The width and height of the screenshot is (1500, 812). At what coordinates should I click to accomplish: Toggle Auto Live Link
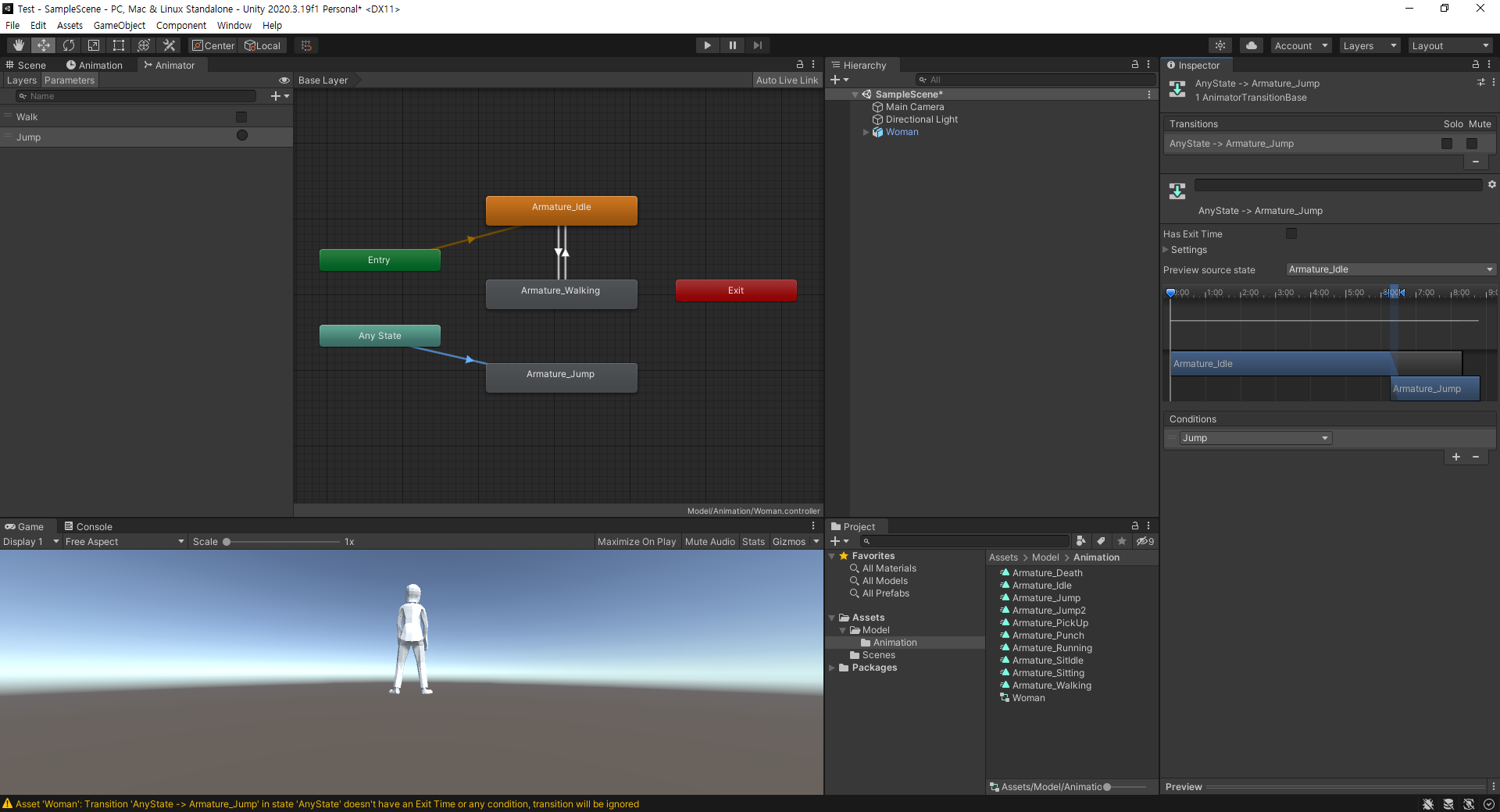pos(787,80)
